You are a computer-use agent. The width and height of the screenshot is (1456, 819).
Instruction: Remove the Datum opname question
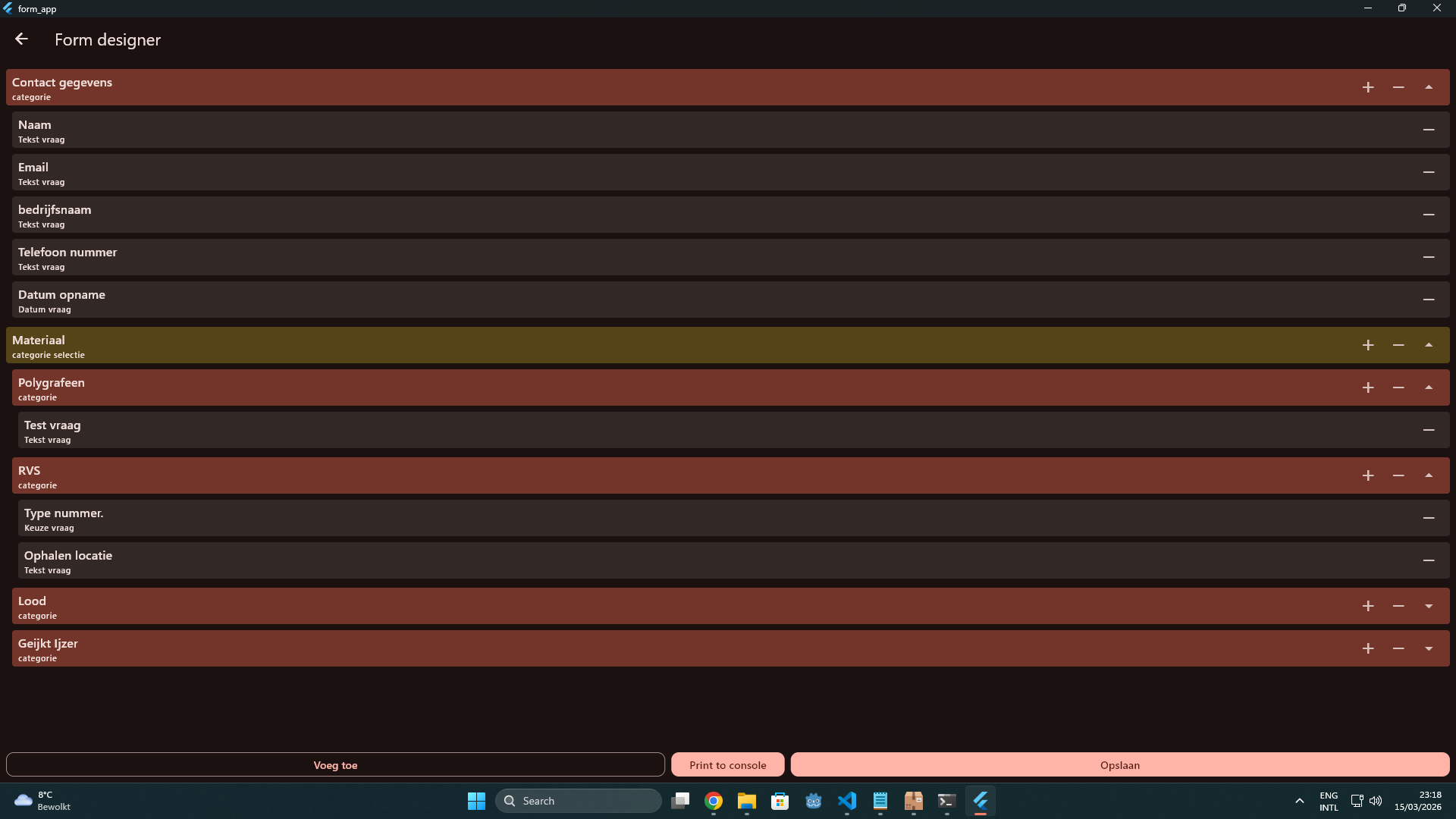[x=1429, y=300]
